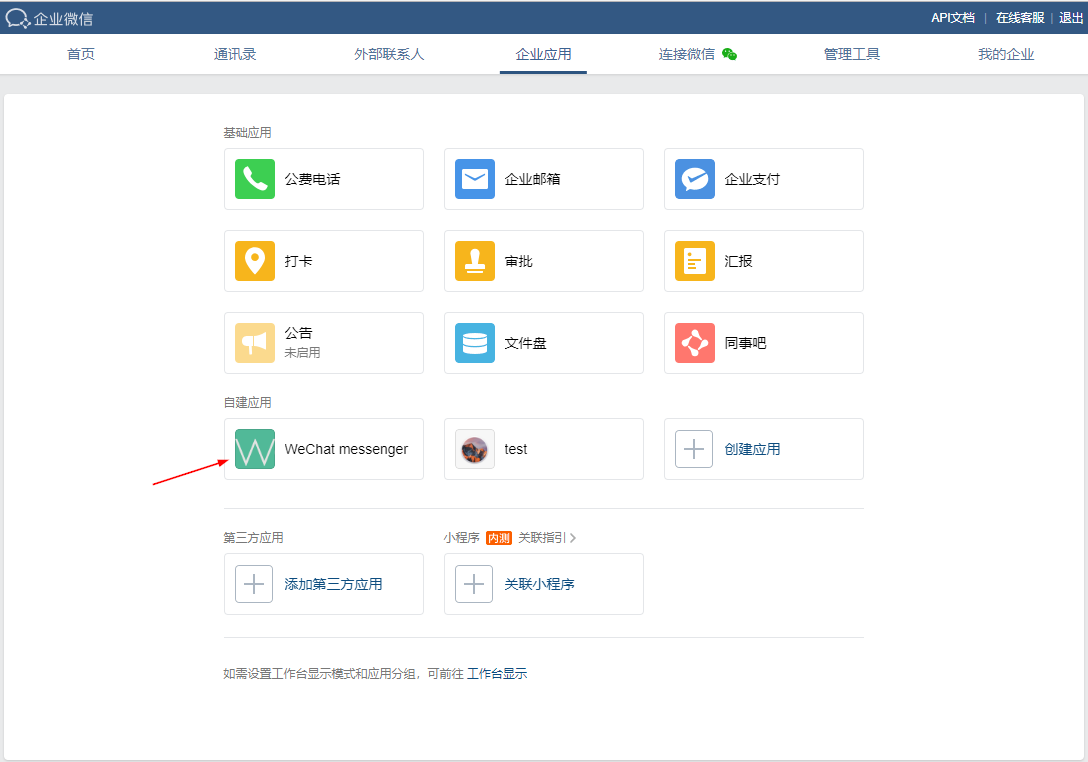1088x762 pixels.
Task: Click 创建应用 to create an app
Action: pyautogui.click(x=764, y=449)
